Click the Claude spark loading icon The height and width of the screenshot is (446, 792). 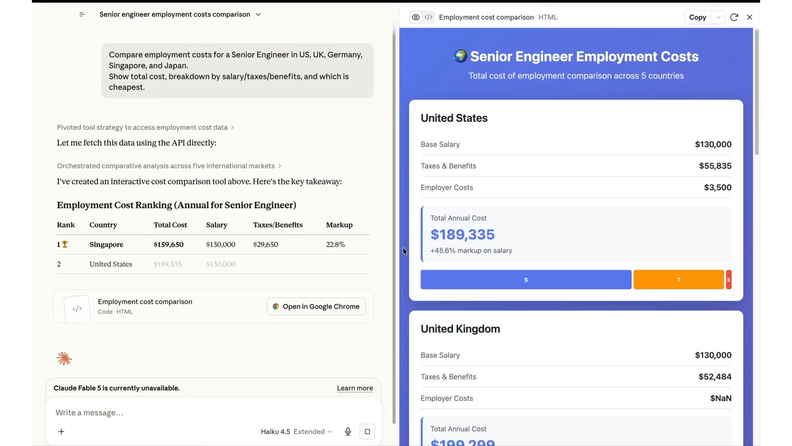[64, 359]
